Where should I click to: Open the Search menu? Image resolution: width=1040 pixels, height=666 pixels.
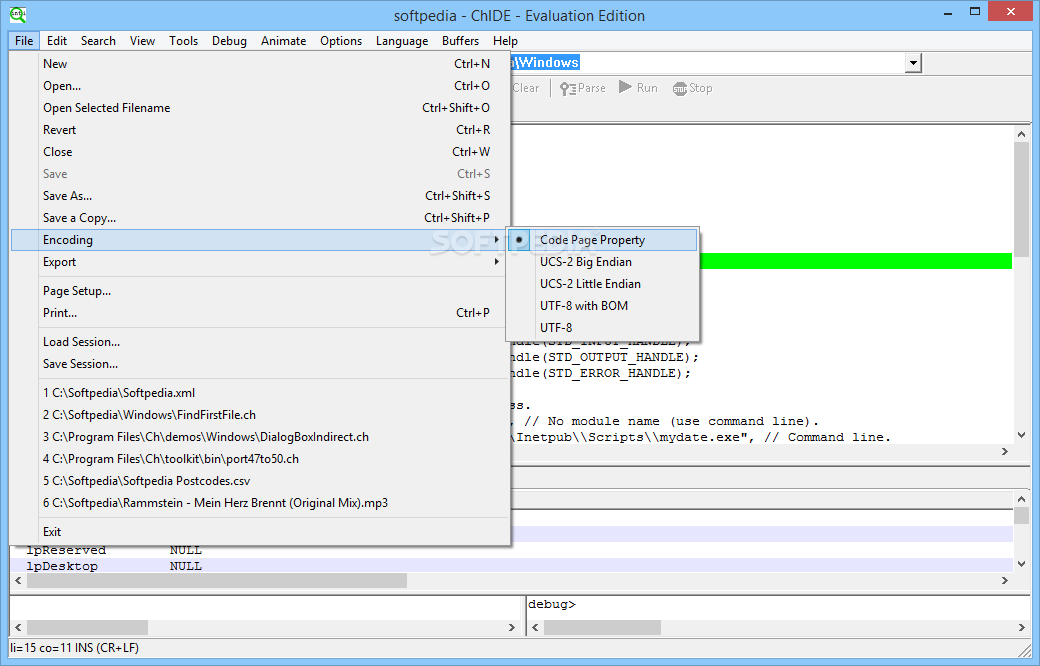98,40
